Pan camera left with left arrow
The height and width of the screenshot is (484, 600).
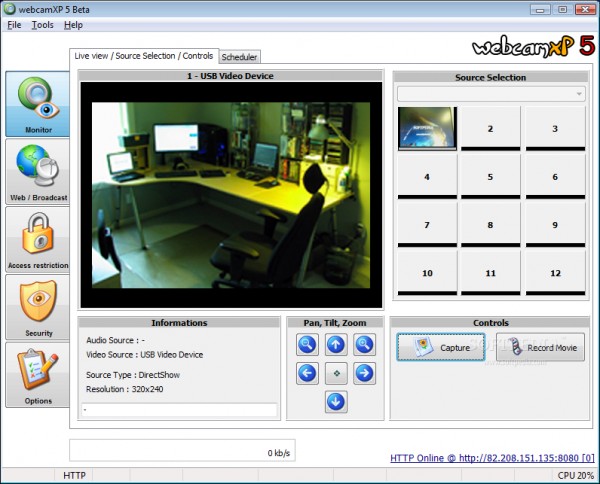307,373
